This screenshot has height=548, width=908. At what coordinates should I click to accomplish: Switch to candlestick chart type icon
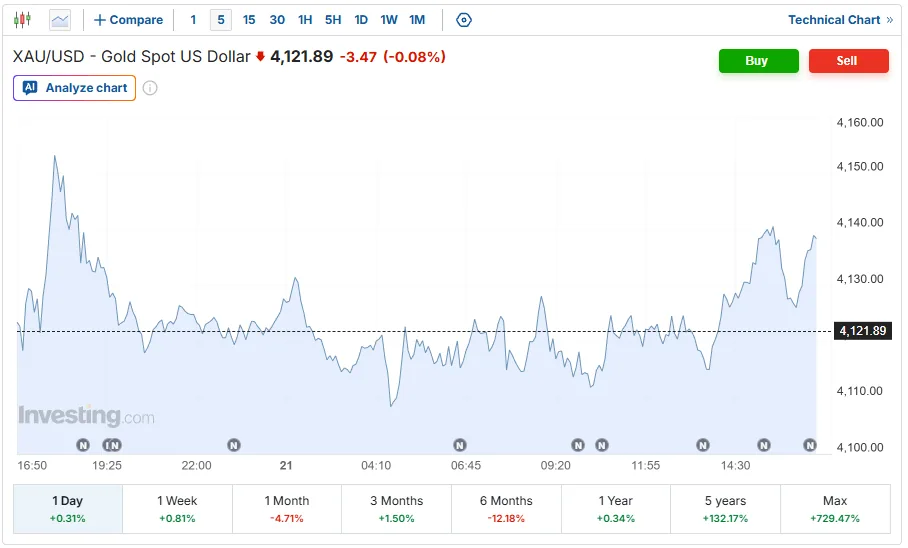23,20
